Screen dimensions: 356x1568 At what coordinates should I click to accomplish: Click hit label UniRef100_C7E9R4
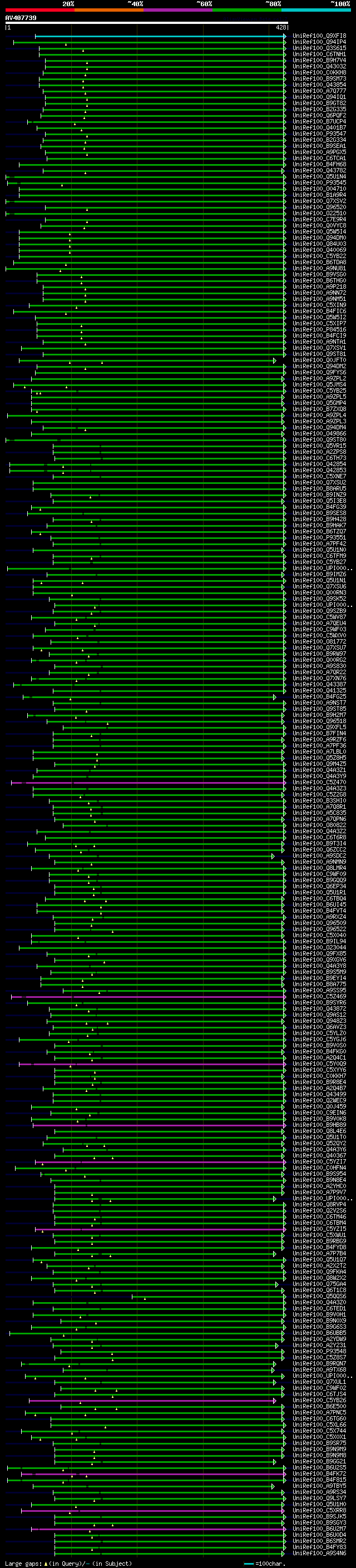pyautogui.click(x=319, y=220)
